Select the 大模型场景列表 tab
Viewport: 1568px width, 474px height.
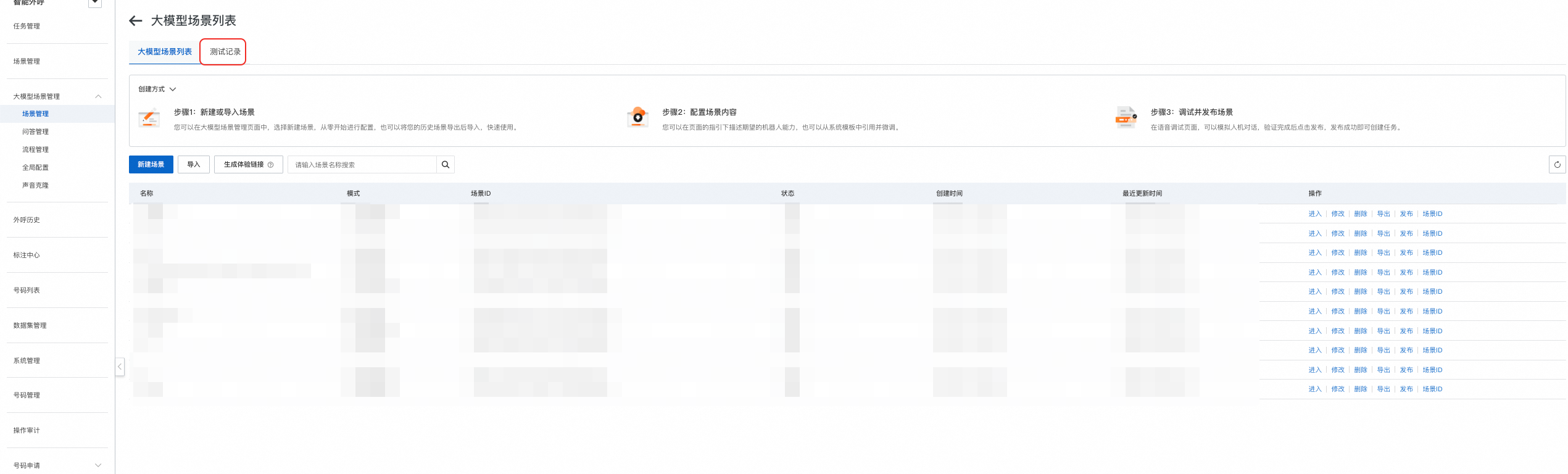165,52
